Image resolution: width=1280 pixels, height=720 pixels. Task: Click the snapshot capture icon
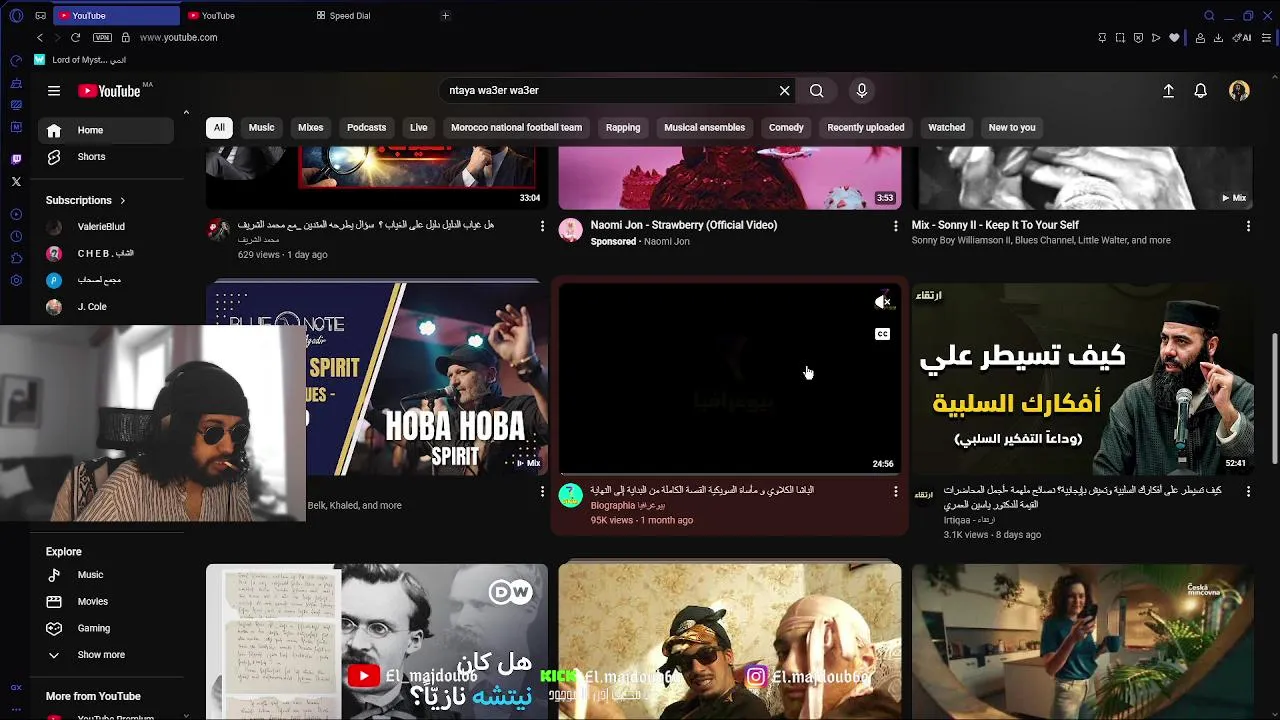pyautogui.click(x=1120, y=38)
